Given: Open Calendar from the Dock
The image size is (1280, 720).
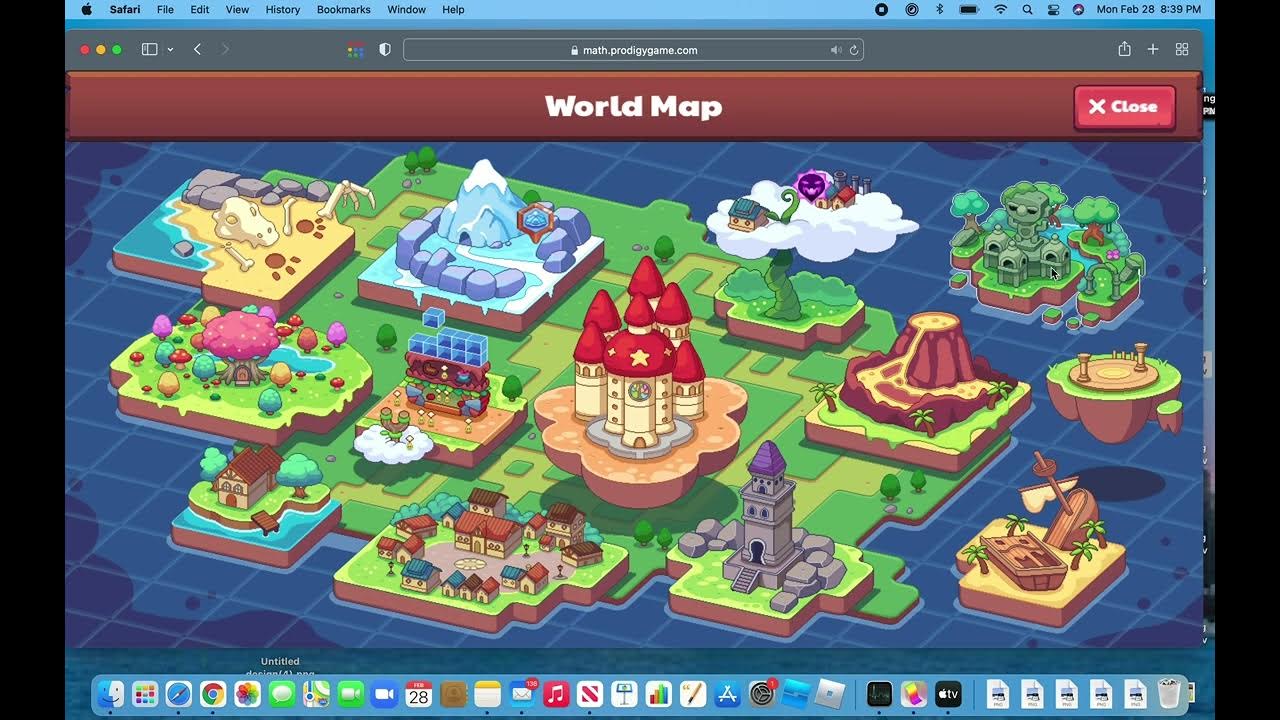Looking at the screenshot, I should pyautogui.click(x=418, y=694).
